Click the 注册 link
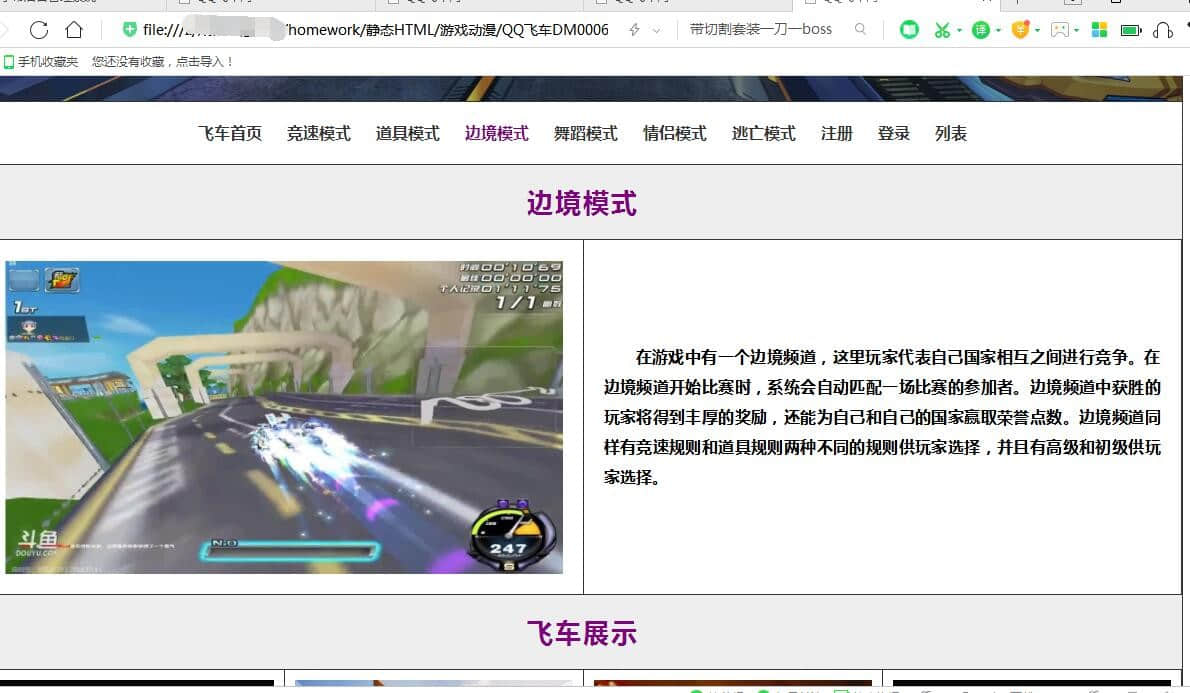 pyautogui.click(x=836, y=133)
